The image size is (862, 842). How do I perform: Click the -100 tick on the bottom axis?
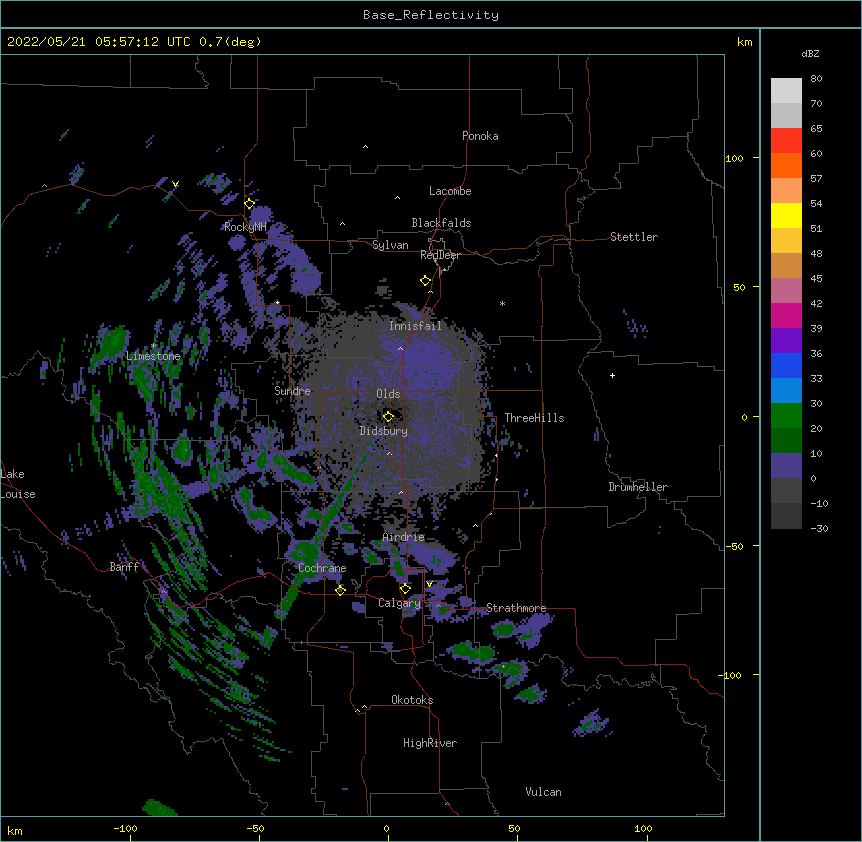pos(125,829)
